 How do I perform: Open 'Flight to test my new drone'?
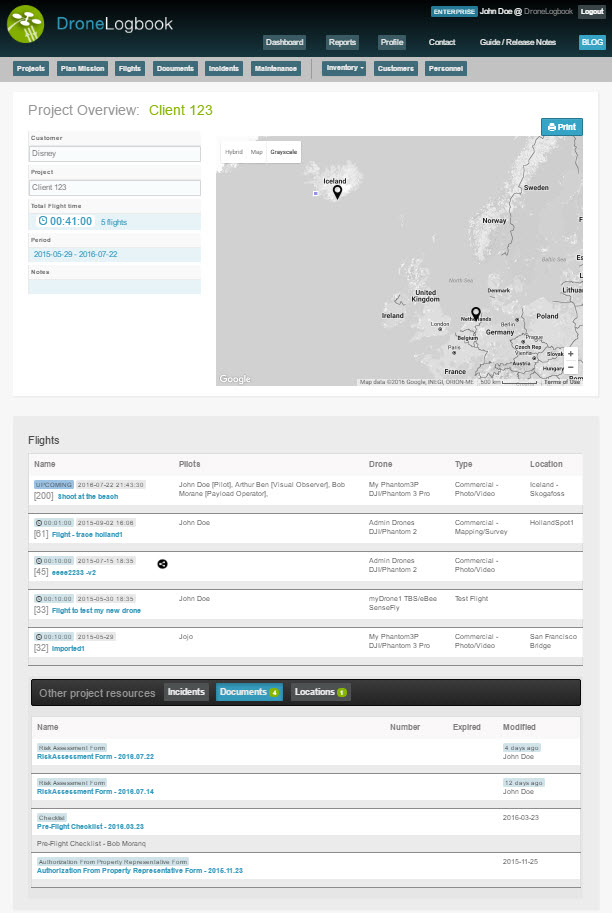tap(96, 611)
